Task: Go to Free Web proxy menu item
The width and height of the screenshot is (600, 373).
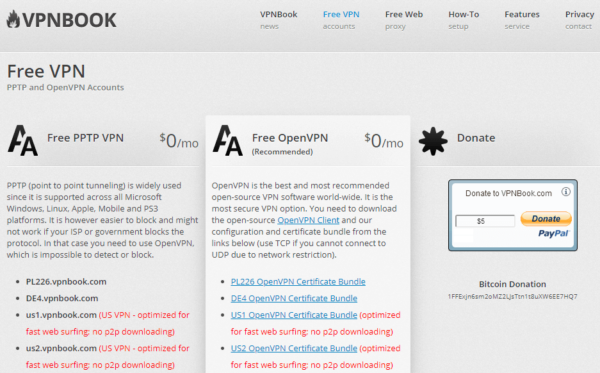Action: (404, 20)
